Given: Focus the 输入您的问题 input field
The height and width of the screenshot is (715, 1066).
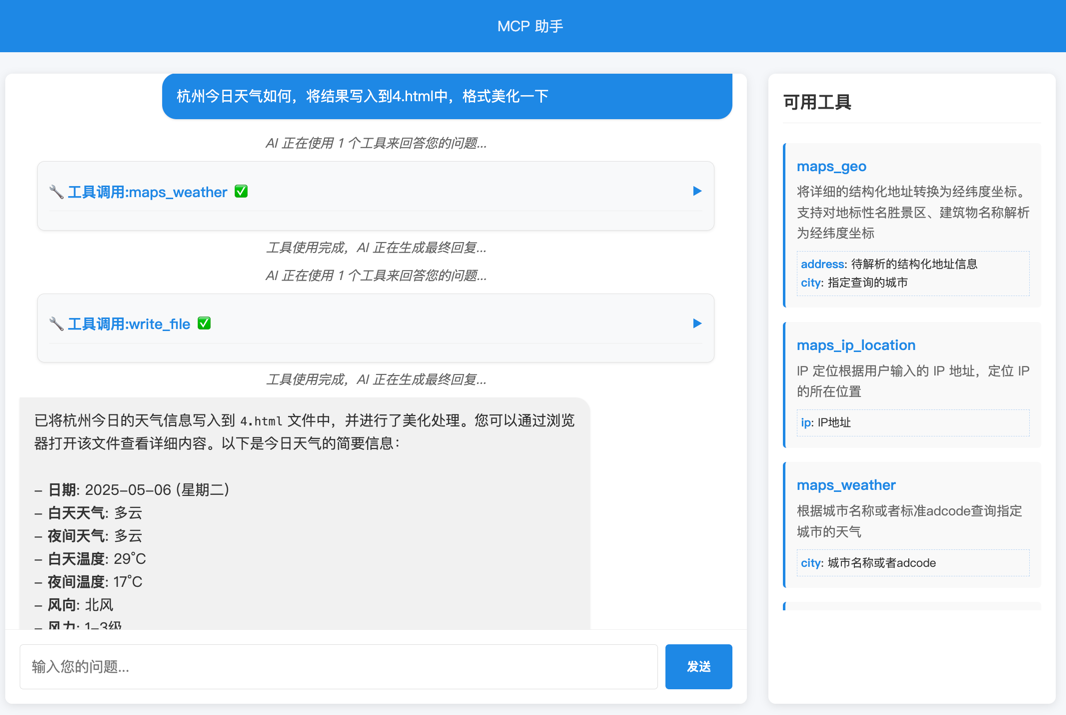Looking at the screenshot, I should coord(339,667).
